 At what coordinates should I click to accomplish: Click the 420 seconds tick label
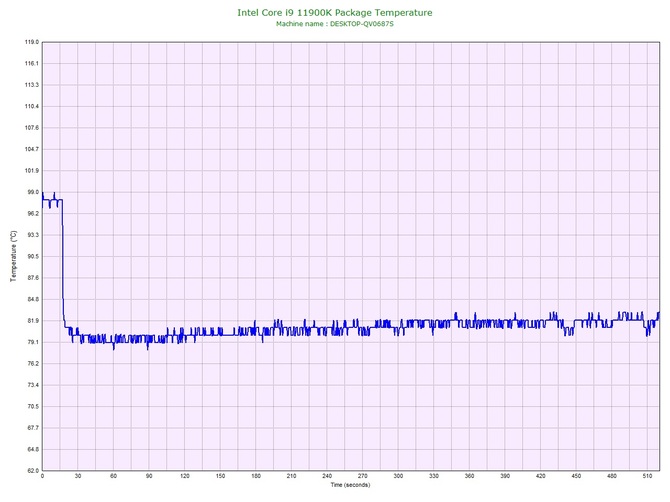coord(541,476)
